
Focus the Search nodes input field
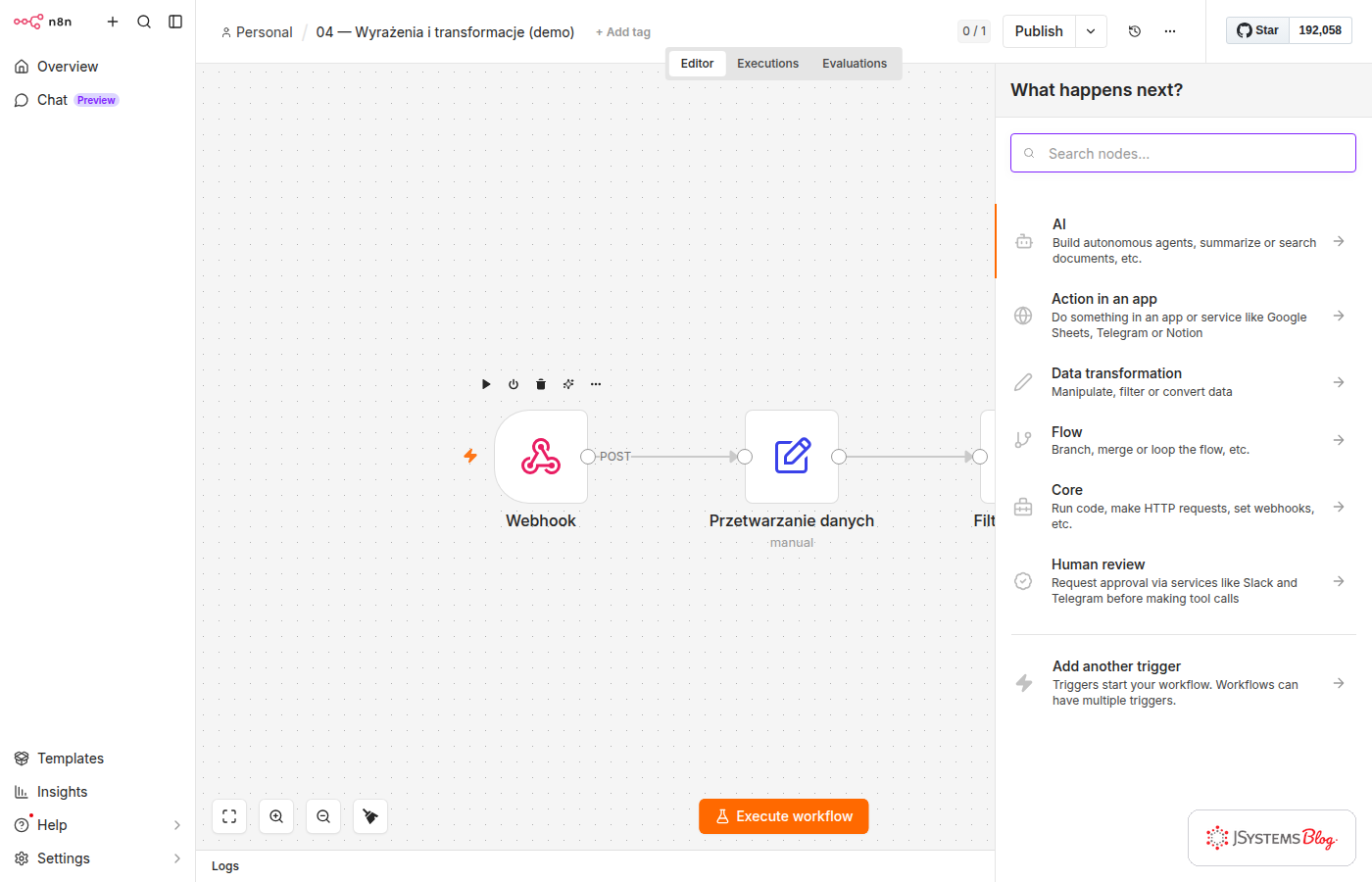tap(1184, 153)
